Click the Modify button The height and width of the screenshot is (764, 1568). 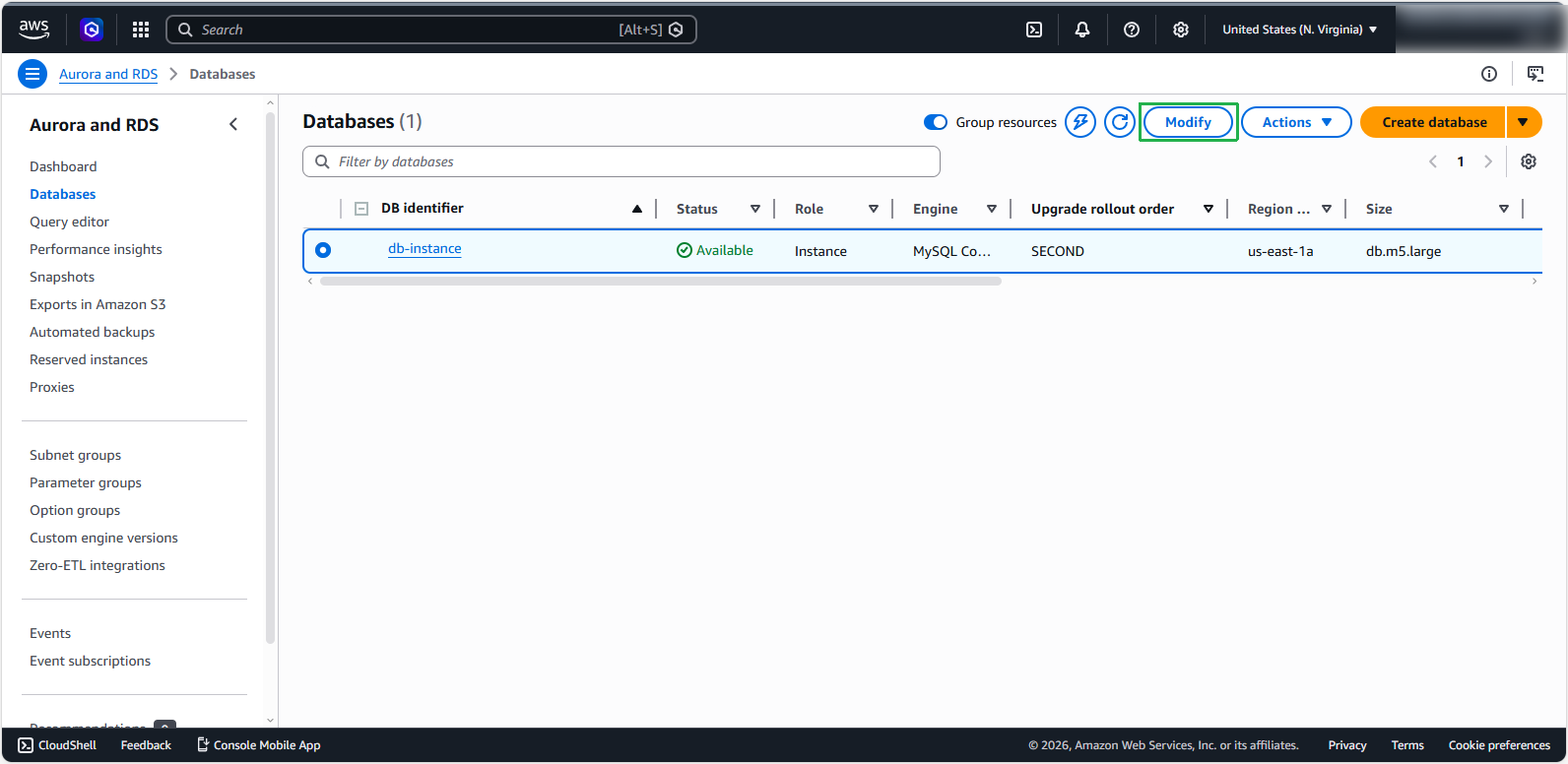1188,122
